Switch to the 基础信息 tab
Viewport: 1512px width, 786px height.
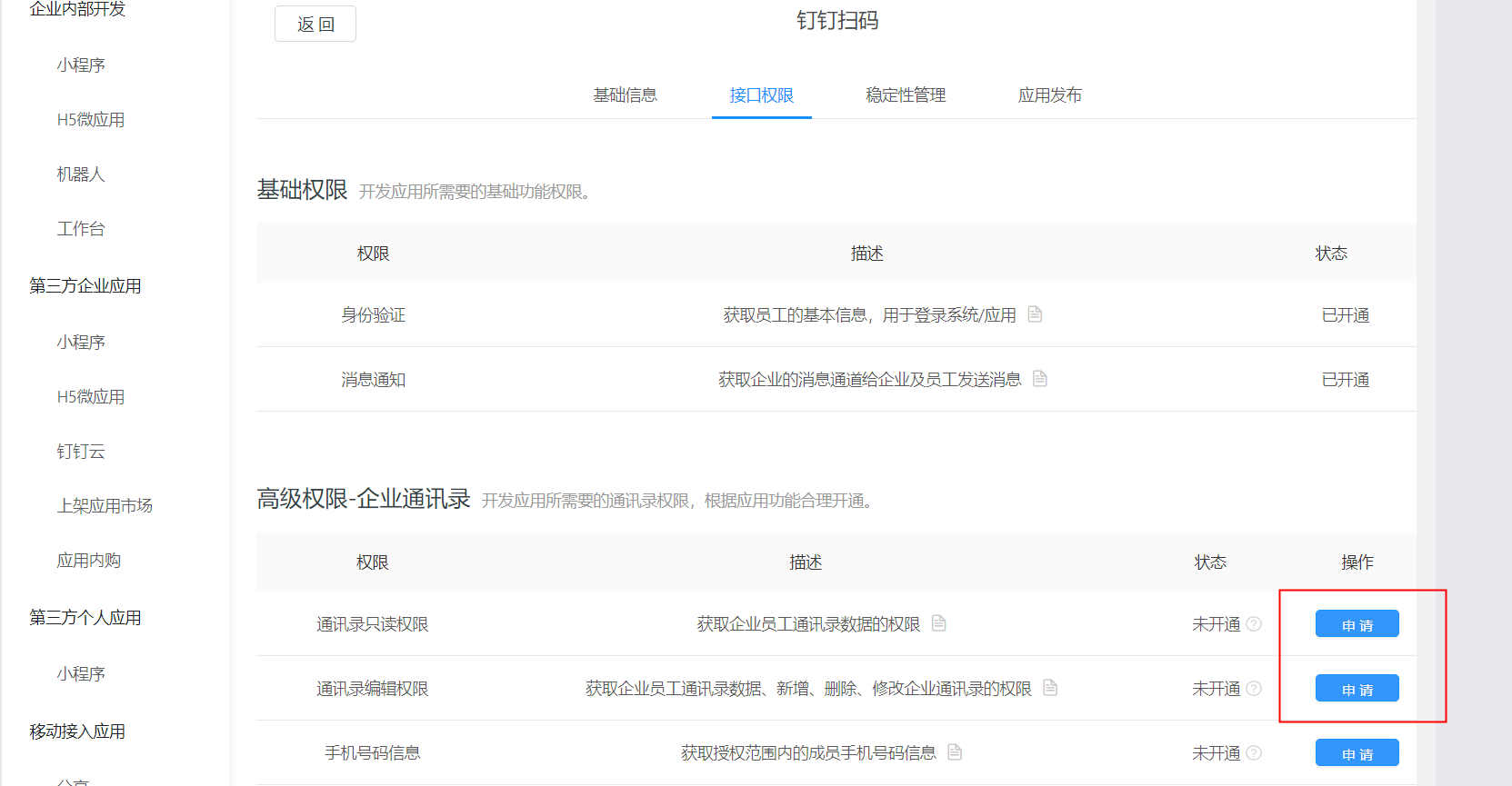pos(625,95)
